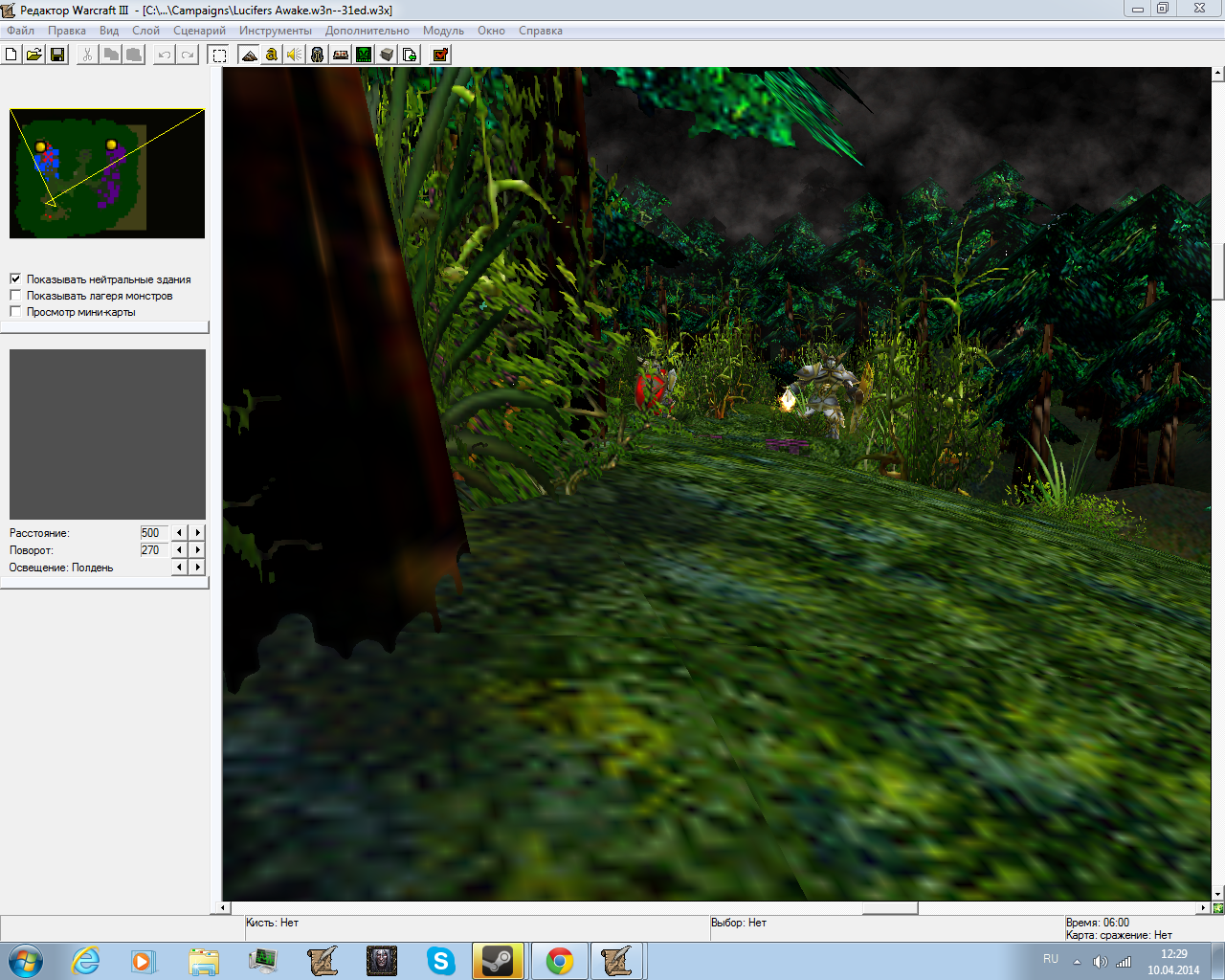
Task: Click the horizontal scrollbar thumb under viewport
Action: pyautogui.click(x=890, y=907)
